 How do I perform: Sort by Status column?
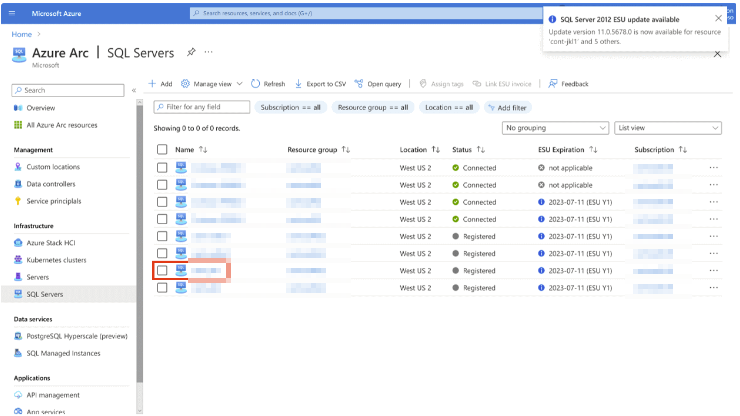[x=468, y=150]
